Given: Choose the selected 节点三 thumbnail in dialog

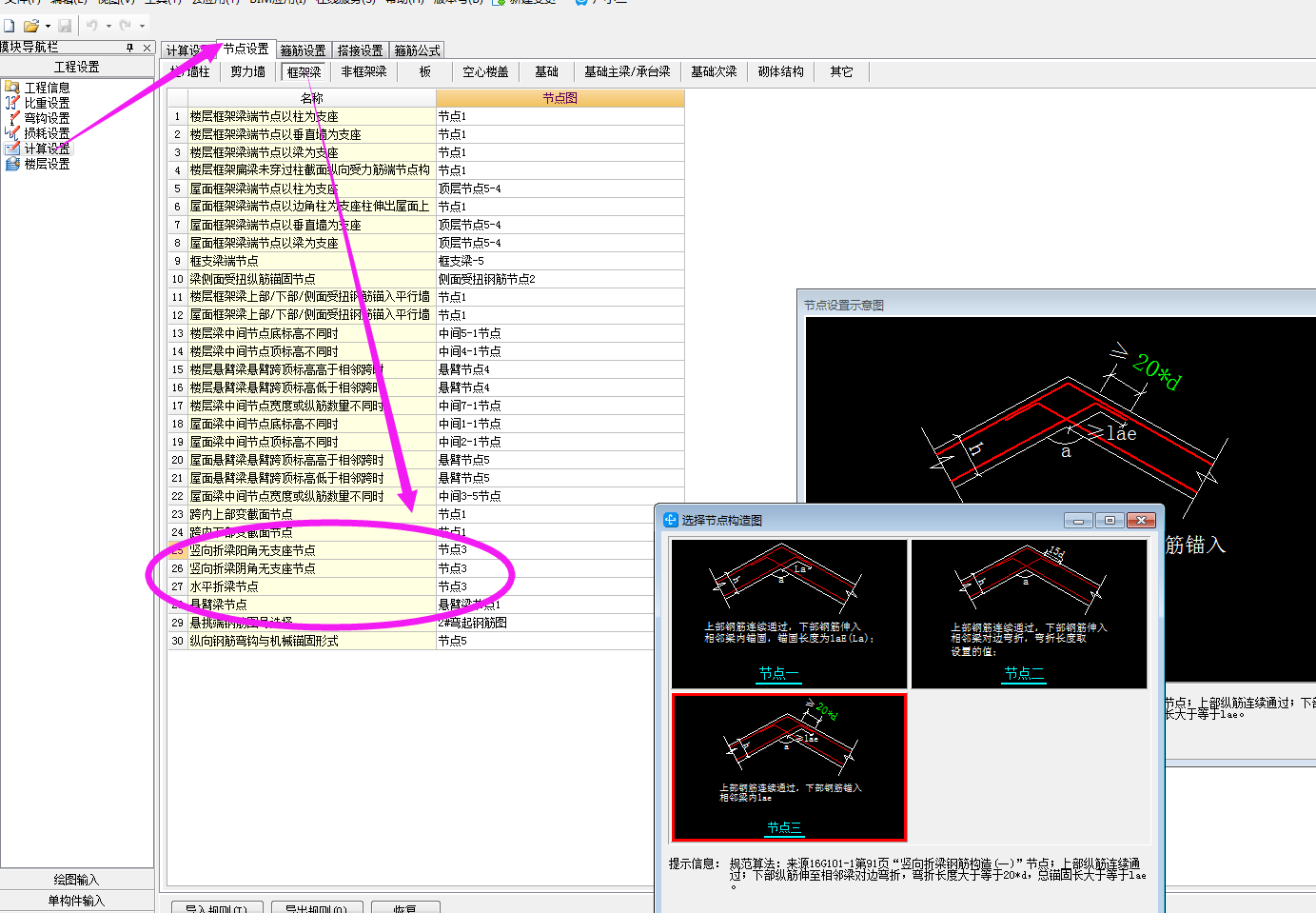Looking at the screenshot, I should (789, 767).
